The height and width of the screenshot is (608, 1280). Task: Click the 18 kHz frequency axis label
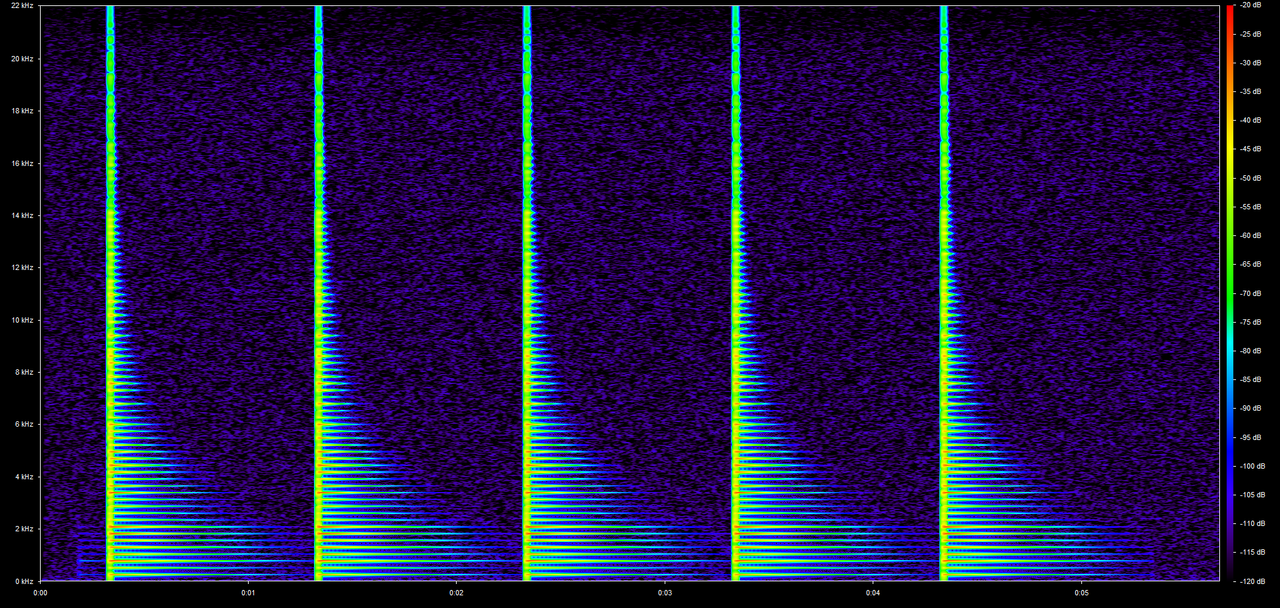[22, 111]
